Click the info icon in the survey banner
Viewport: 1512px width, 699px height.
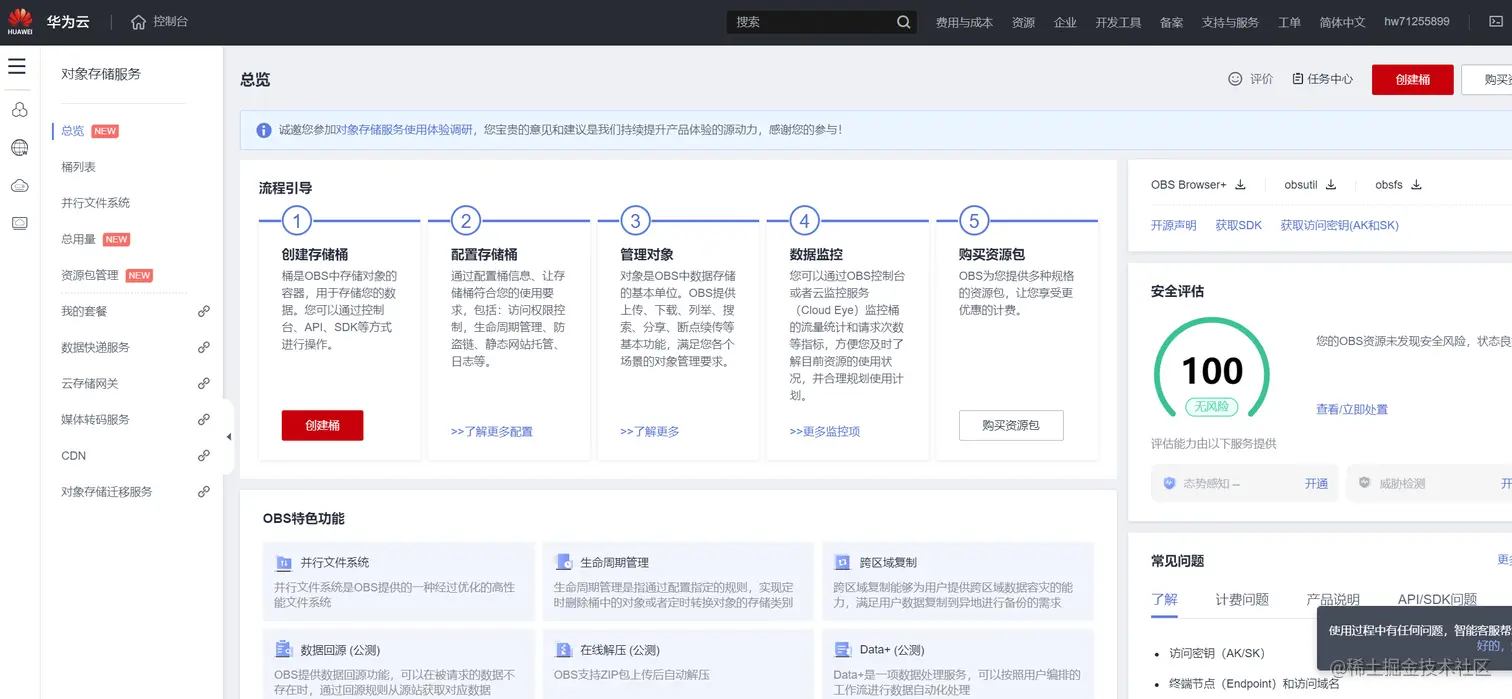pos(264,130)
